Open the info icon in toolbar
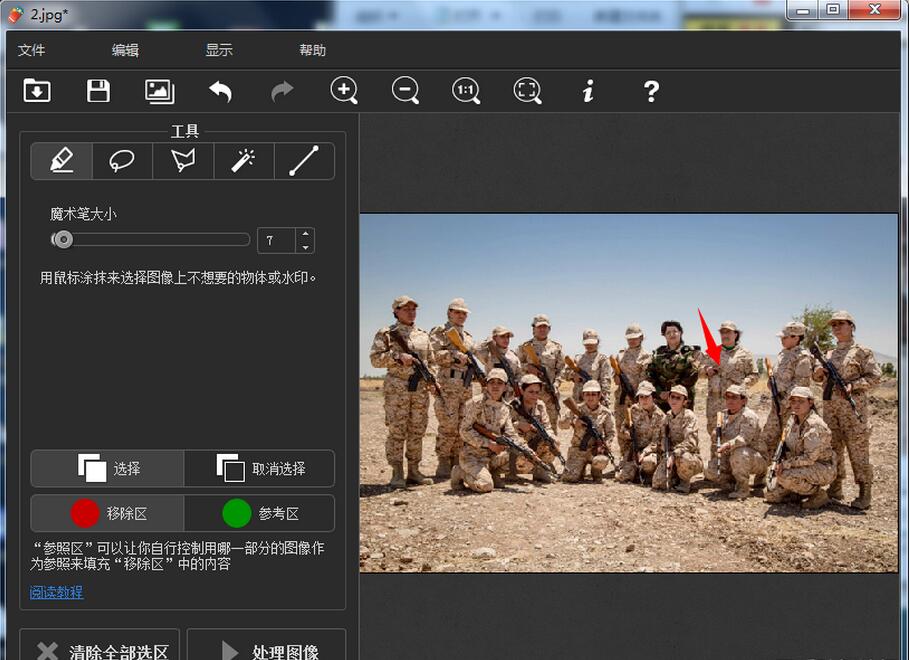The width and height of the screenshot is (910, 660). click(588, 91)
